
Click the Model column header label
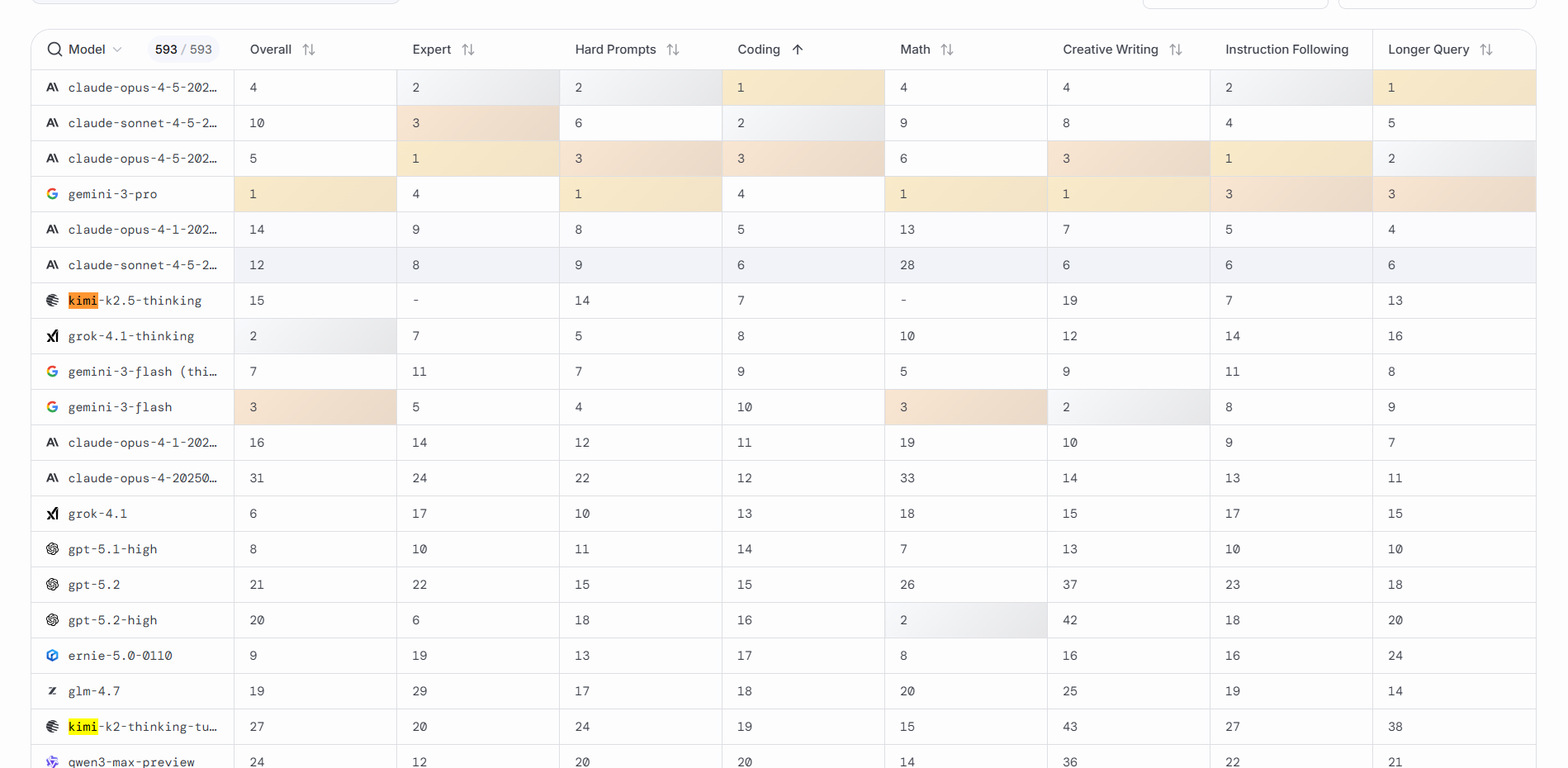(x=87, y=50)
